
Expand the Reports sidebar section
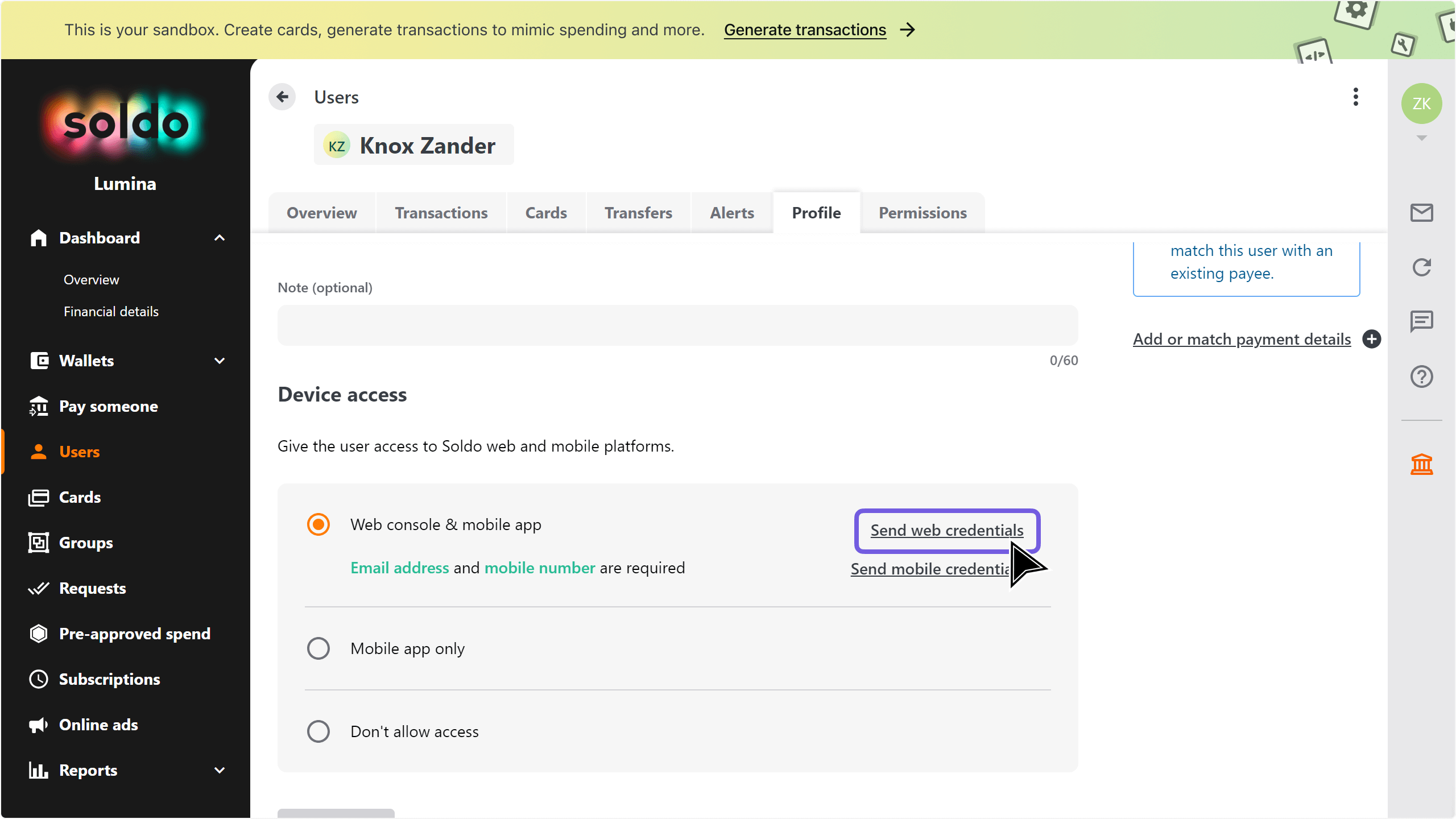coord(220,770)
